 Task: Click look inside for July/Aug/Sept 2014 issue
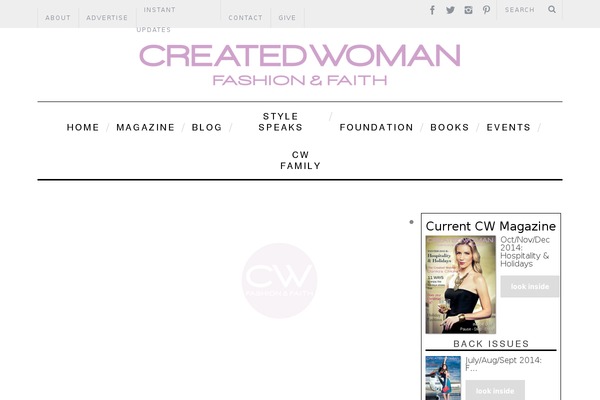(495, 390)
